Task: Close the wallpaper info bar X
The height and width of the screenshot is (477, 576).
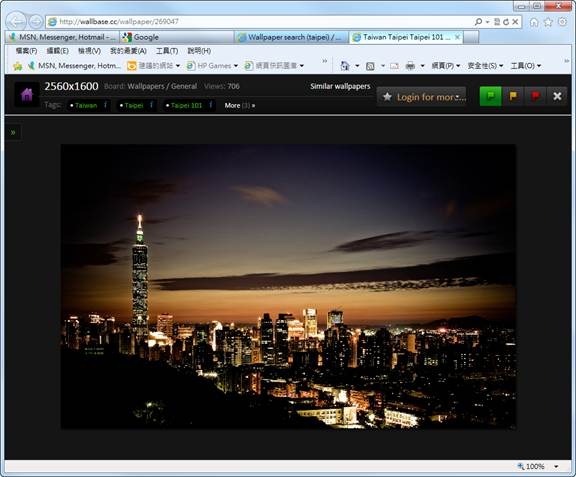Action: (557, 96)
